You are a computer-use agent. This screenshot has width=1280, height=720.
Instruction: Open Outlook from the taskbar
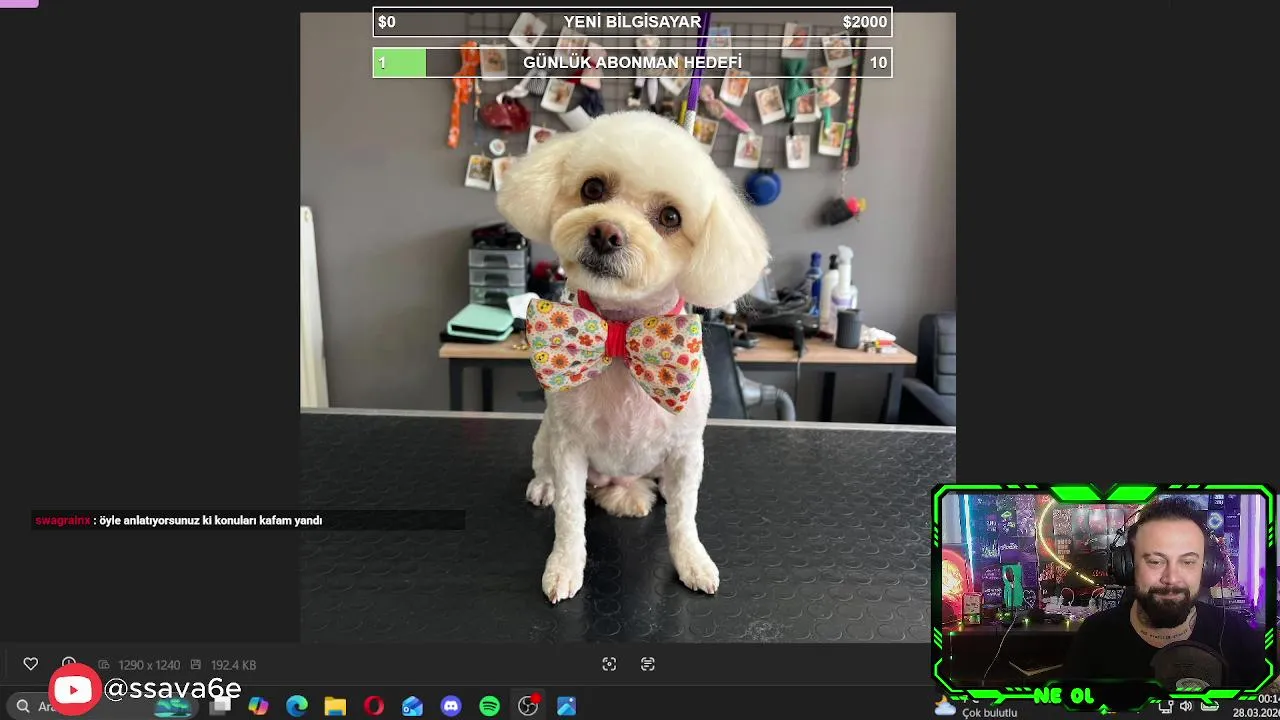click(x=412, y=706)
